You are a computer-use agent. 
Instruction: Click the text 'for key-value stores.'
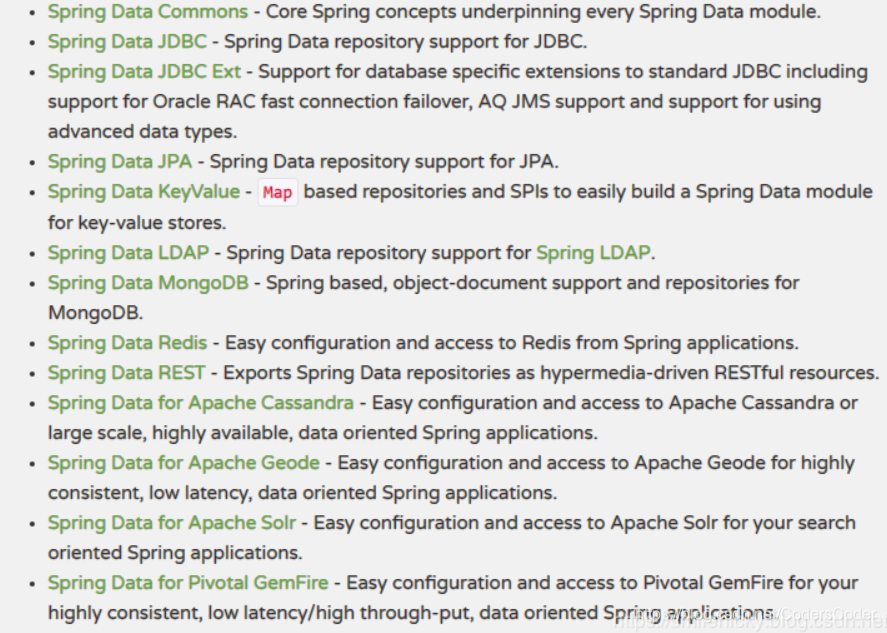[x=137, y=223]
